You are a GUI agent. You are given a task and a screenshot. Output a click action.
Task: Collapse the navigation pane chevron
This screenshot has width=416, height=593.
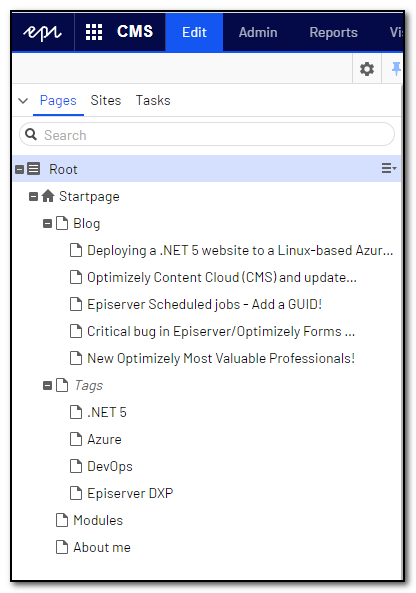tap(23, 101)
